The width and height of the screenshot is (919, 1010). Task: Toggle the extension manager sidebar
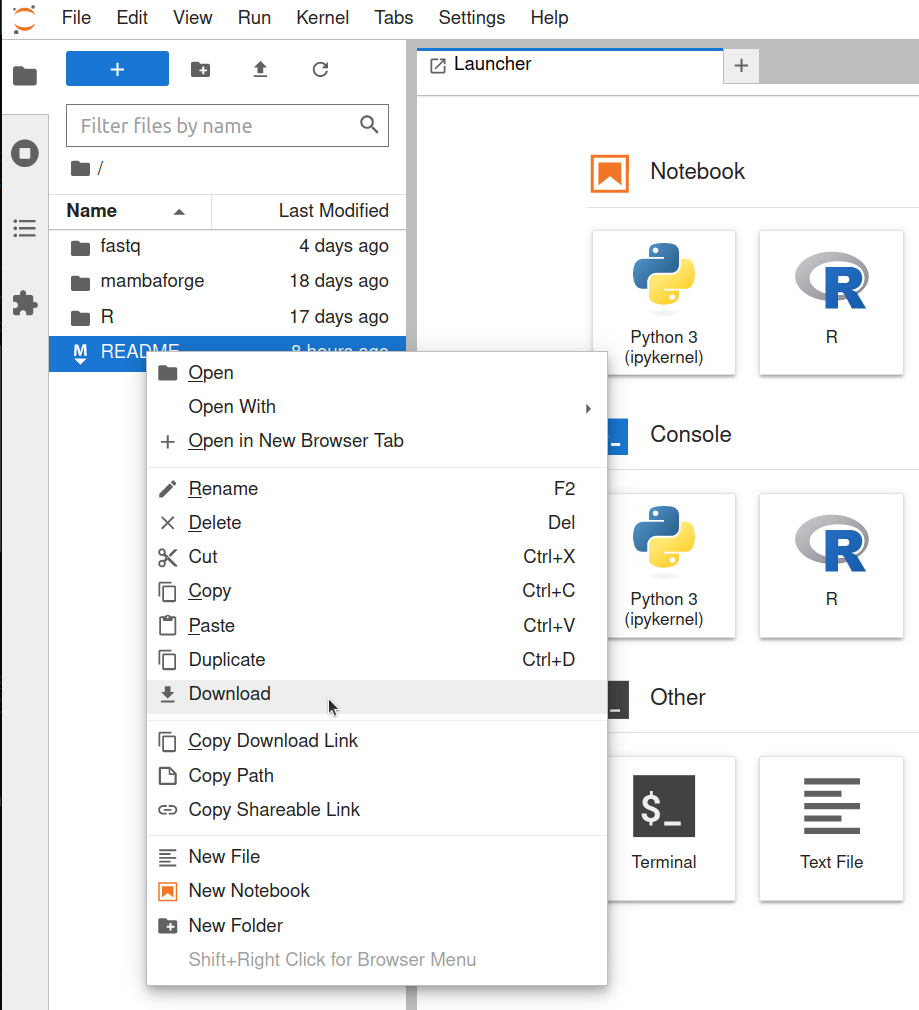(x=24, y=303)
